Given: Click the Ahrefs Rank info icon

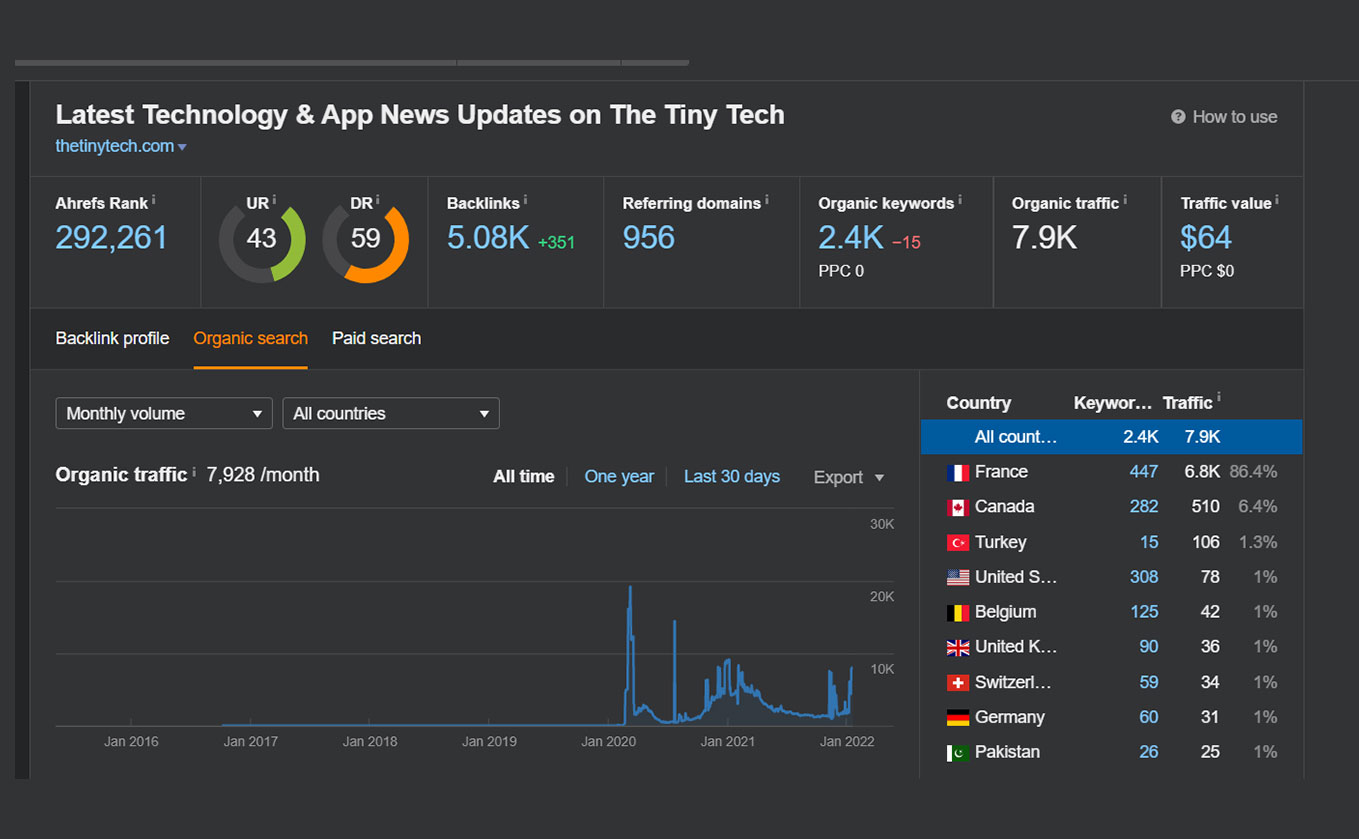Looking at the screenshot, I should click(154, 200).
